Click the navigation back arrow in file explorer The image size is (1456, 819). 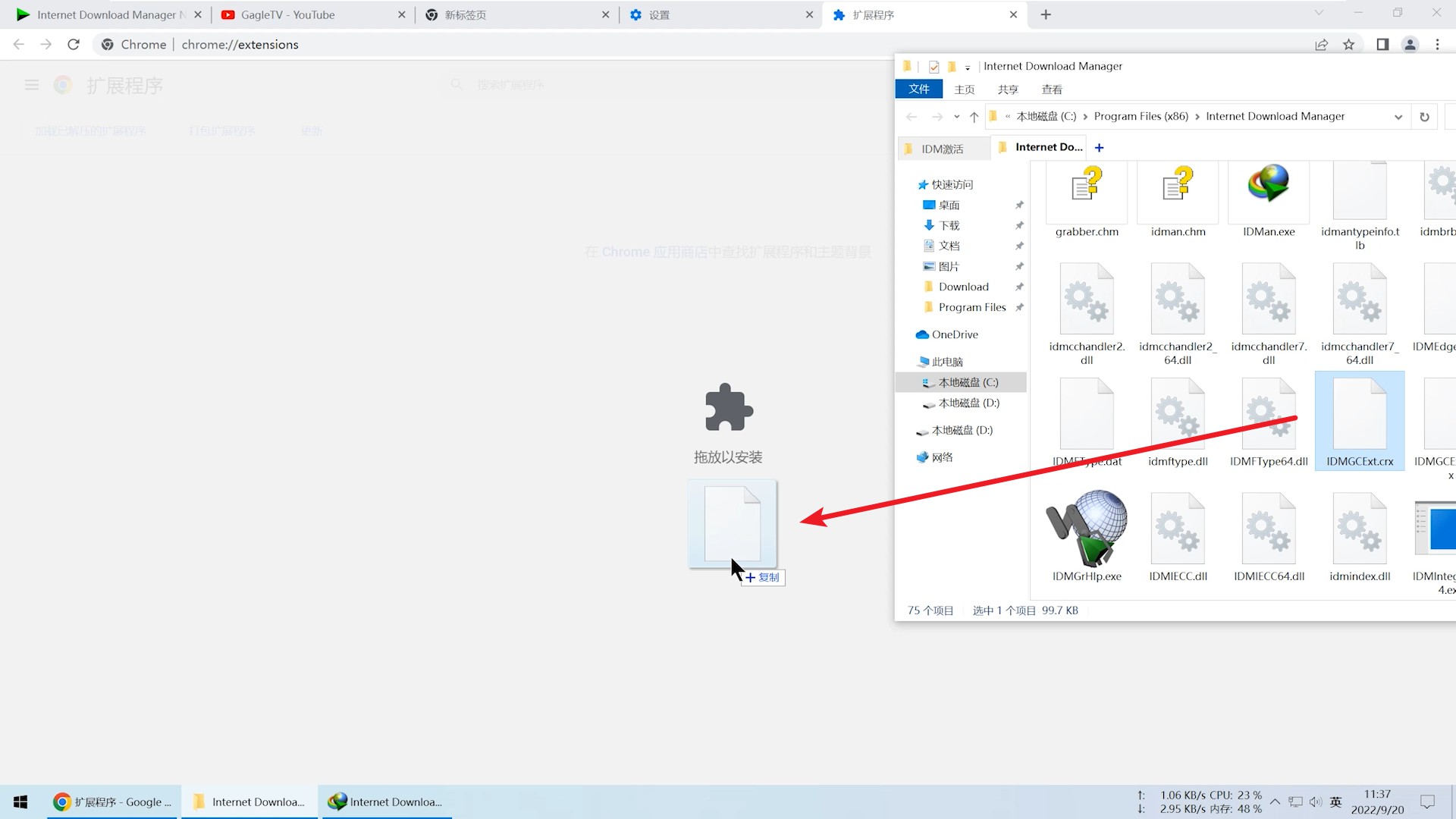[x=911, y=116]
